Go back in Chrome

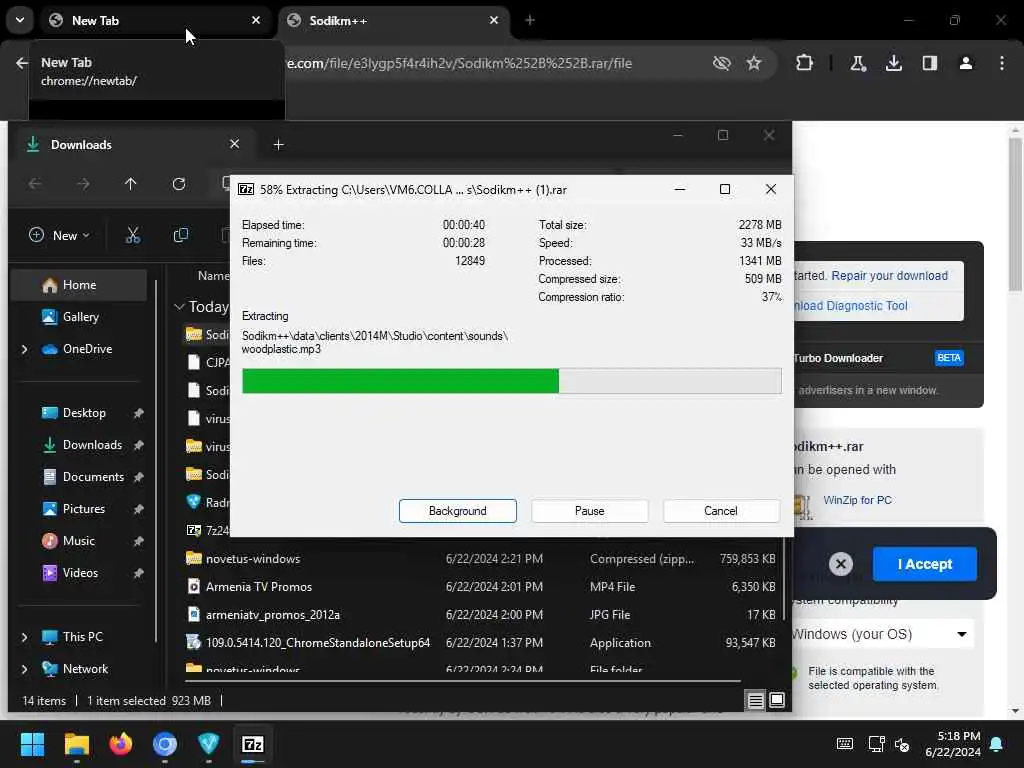[x=22, y=63]
